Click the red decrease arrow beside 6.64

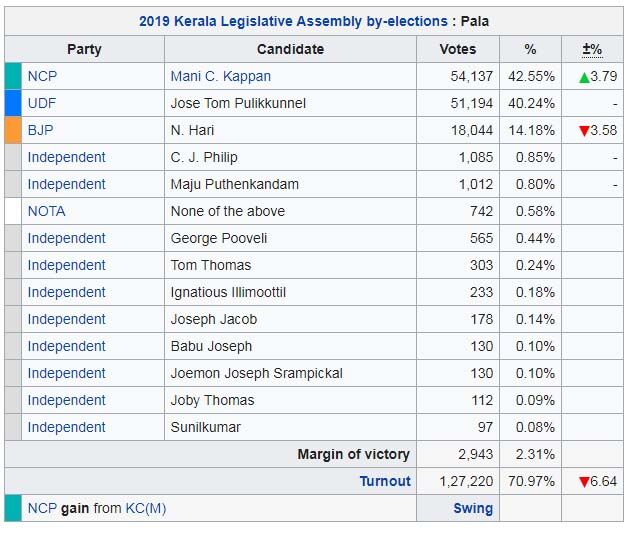tap(585, 482)
